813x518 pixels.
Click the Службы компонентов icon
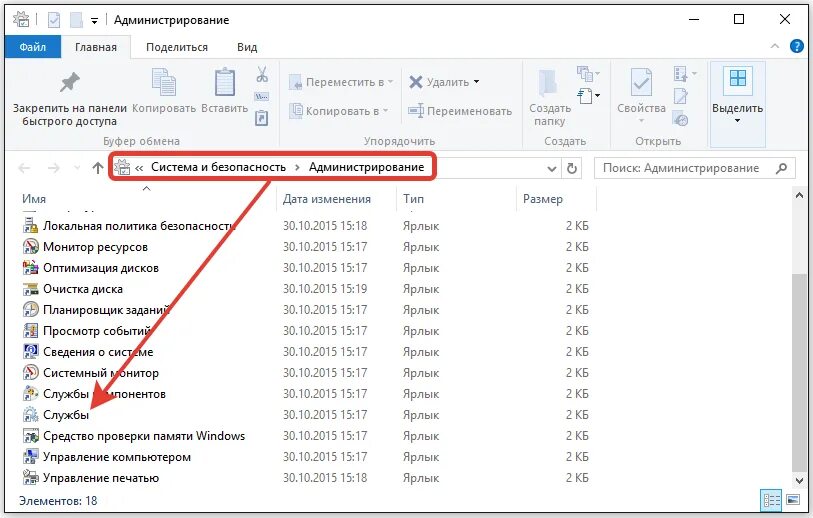coord(31,394)
